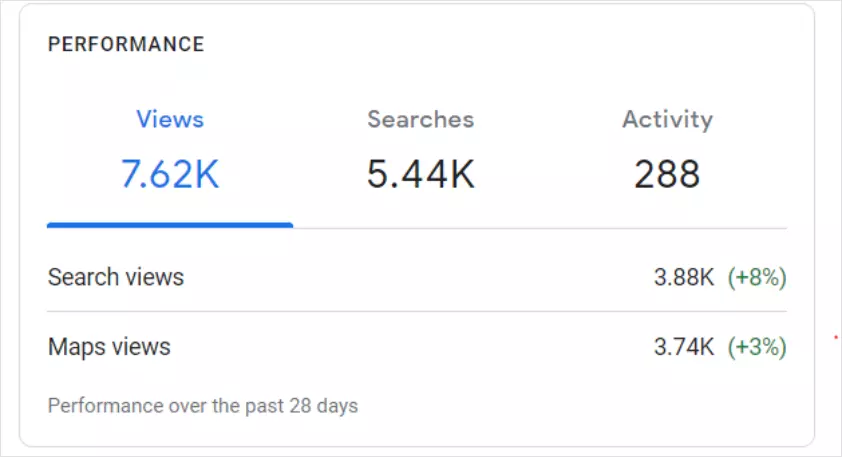Click the '28 days' period text
The image size is (842, 457).
pos(326,406)
